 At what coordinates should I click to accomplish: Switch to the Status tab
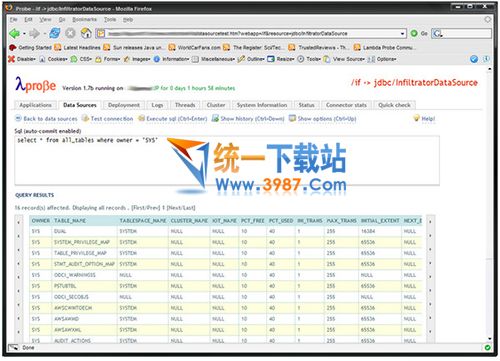pos(306,105)
